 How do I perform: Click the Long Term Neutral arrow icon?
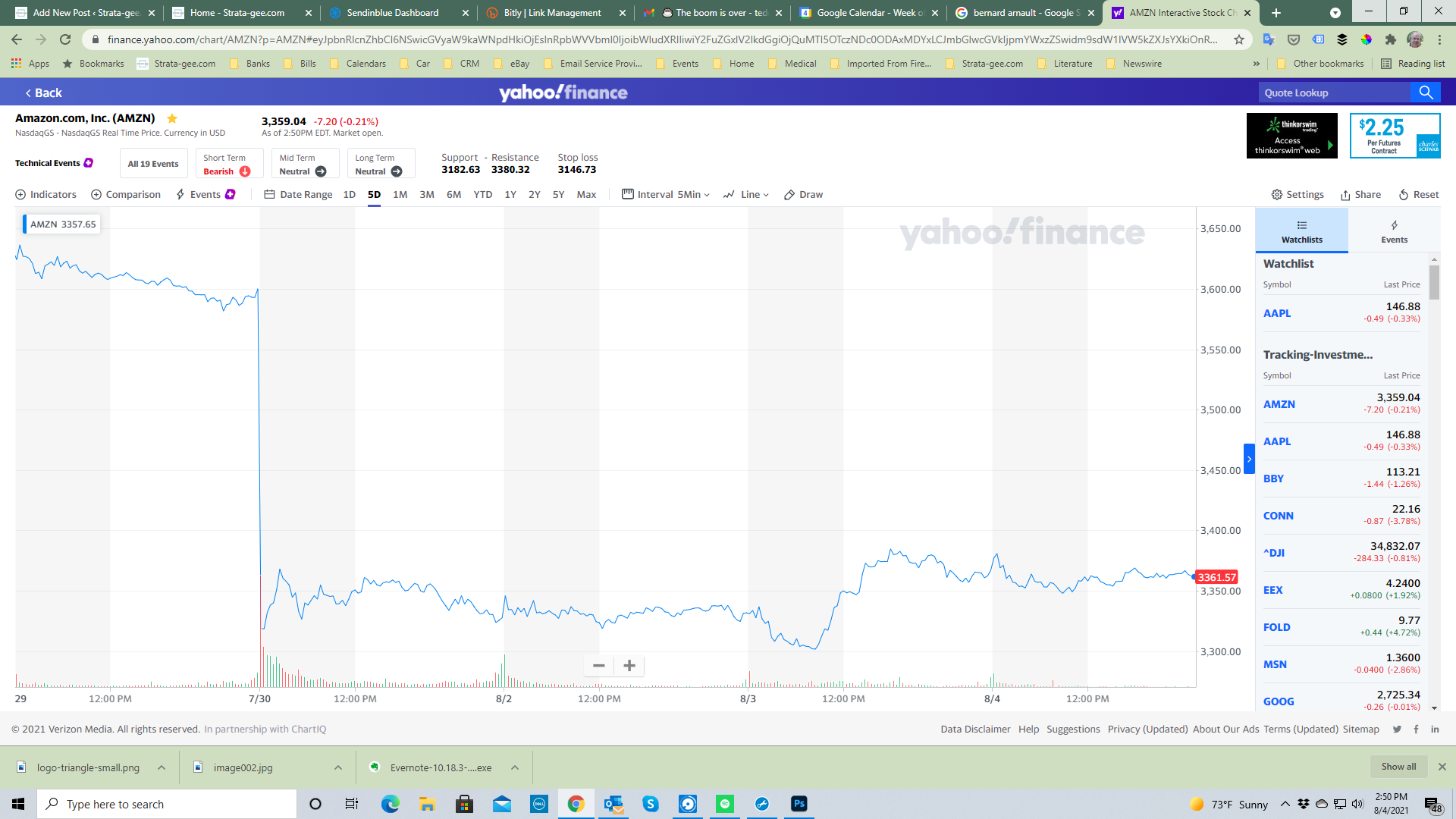[397, 171]
